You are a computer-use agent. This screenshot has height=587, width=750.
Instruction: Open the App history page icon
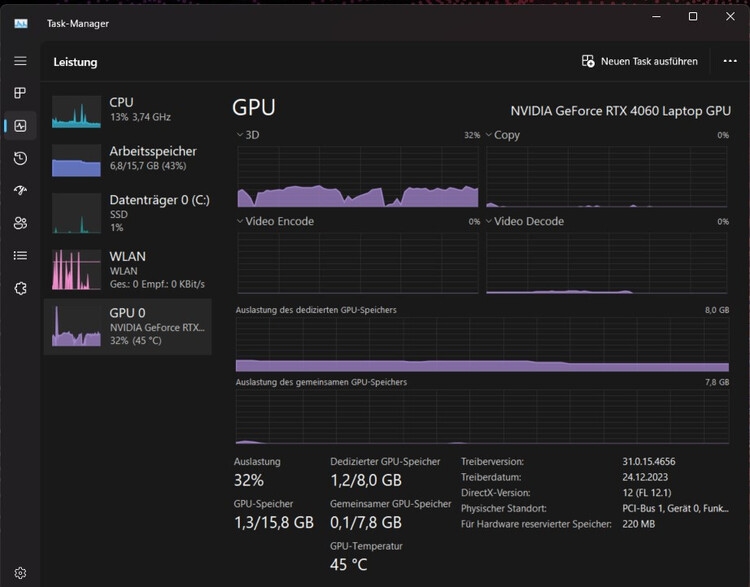click(20, 158)
